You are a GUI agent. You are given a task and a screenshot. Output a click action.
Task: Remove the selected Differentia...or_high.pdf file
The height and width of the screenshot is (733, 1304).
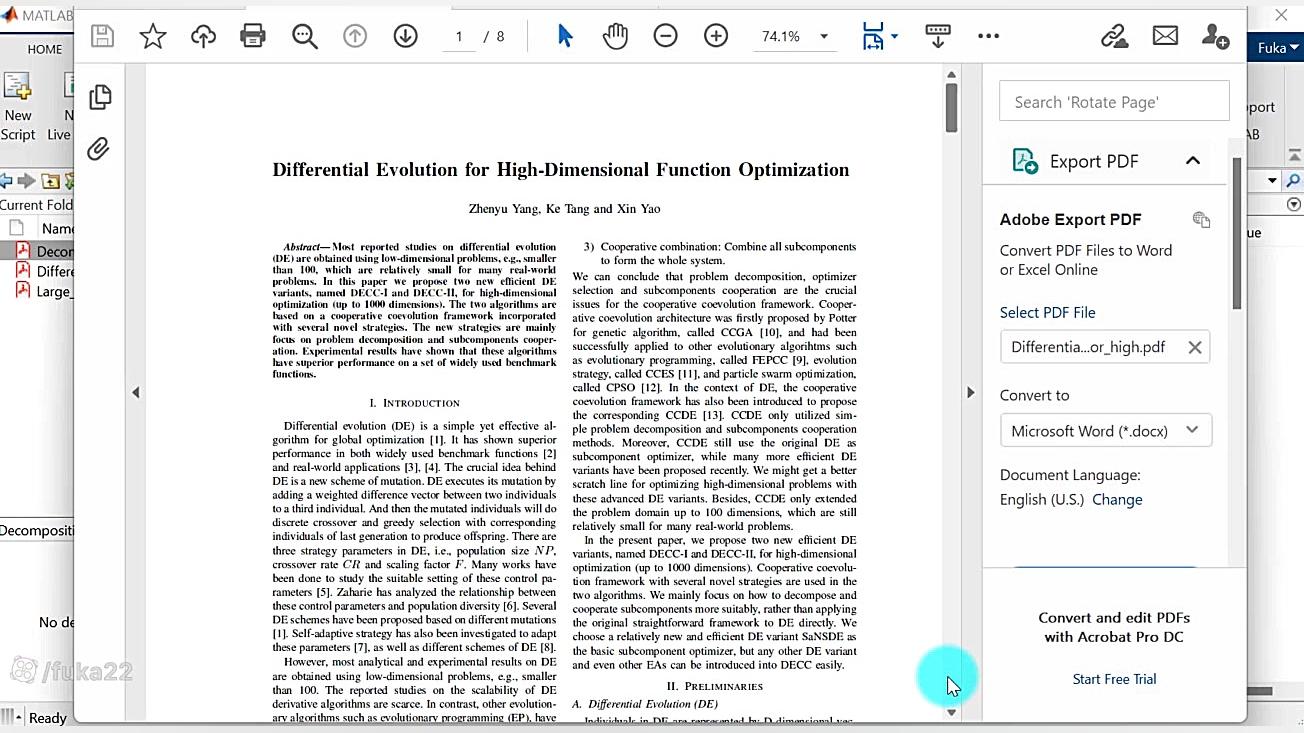1194,347
